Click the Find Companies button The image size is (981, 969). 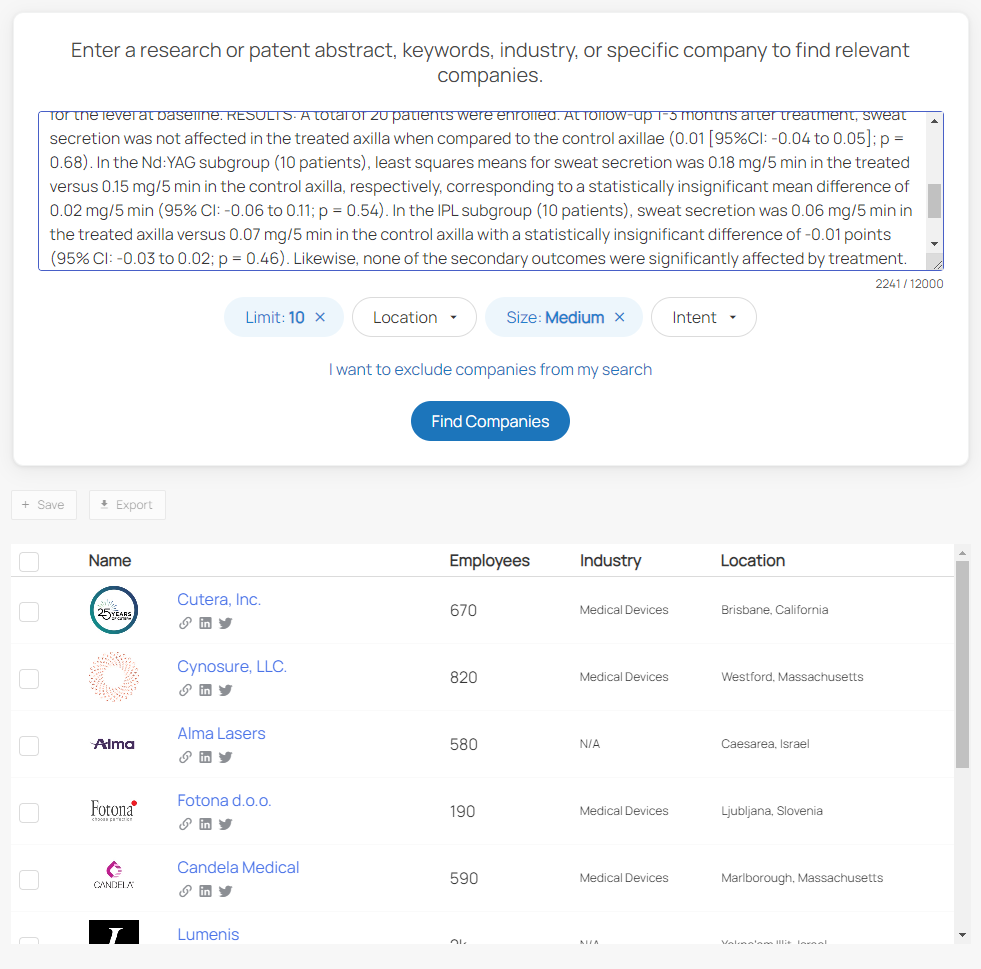(x=490, y=421)
